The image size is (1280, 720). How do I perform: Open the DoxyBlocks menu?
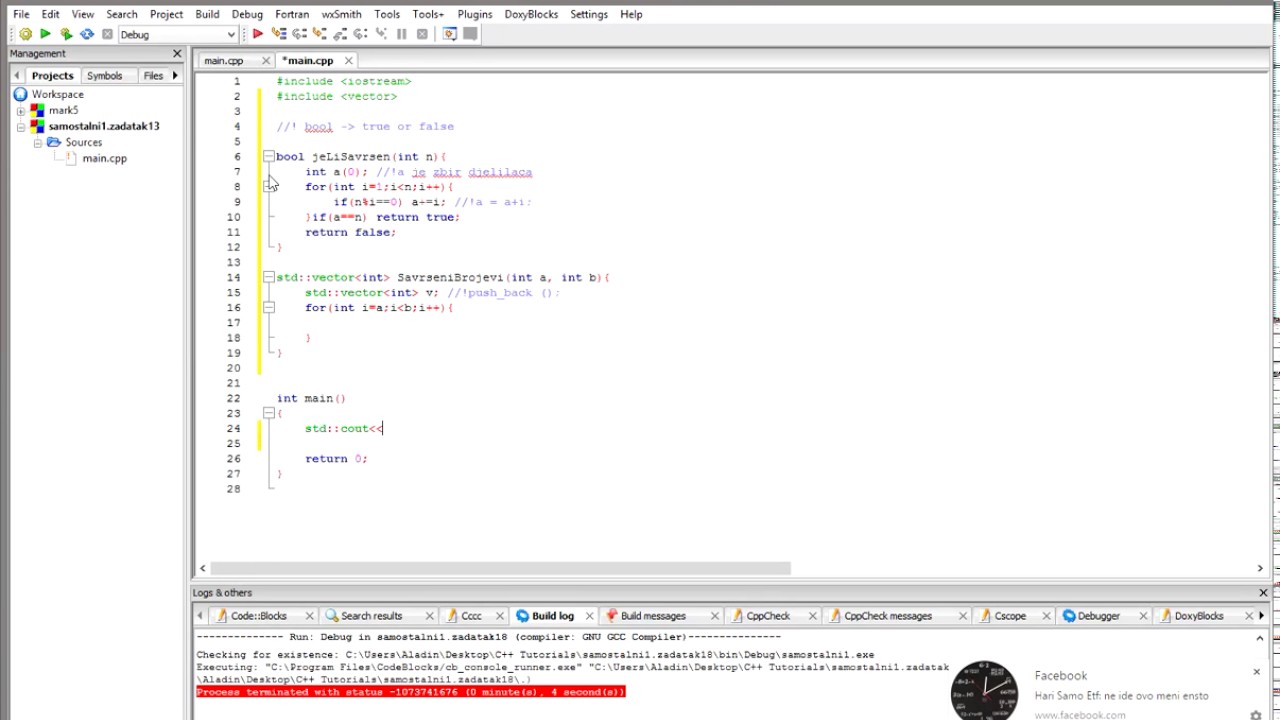tap(531, 14)
